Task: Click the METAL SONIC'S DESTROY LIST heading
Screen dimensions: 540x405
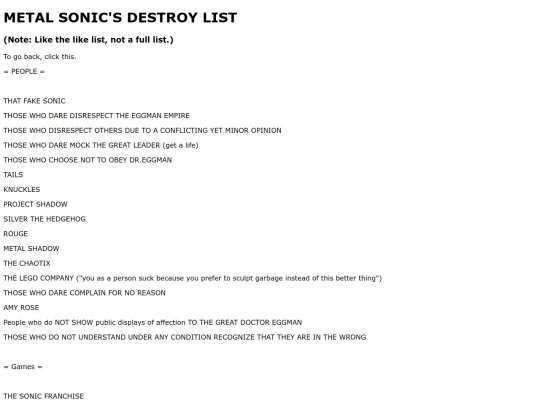Action: (120, 18)
